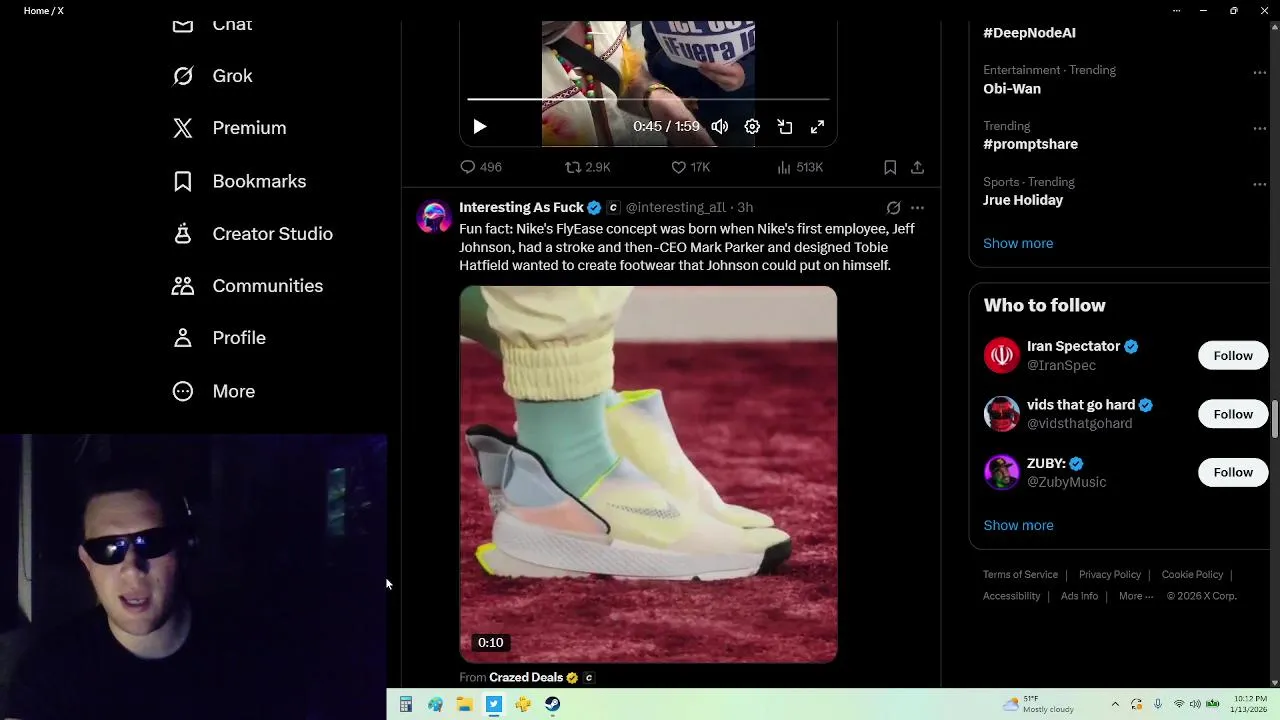Open the volume tray icon
The width and height of the screenshot is (1280, 720).
[x=1195, y=704]
